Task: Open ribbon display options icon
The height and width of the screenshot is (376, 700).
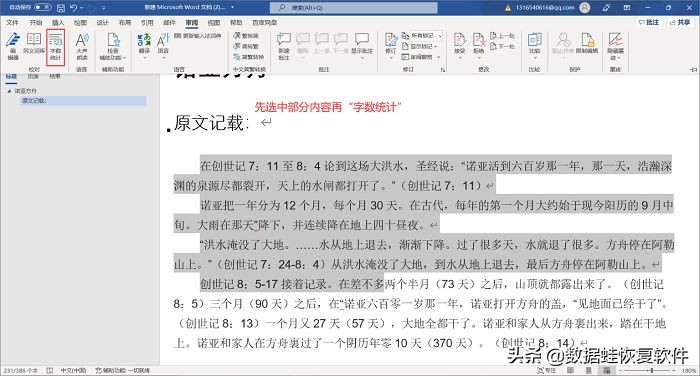Action: 627,8
